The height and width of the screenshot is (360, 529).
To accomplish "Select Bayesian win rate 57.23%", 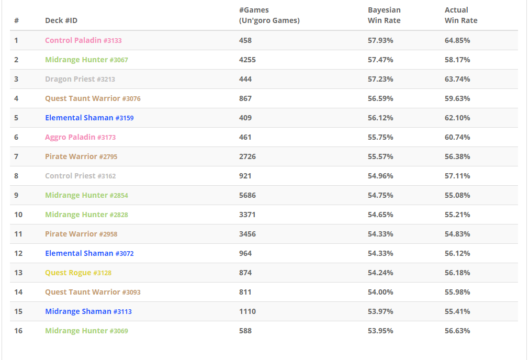I will click(380, 79).
